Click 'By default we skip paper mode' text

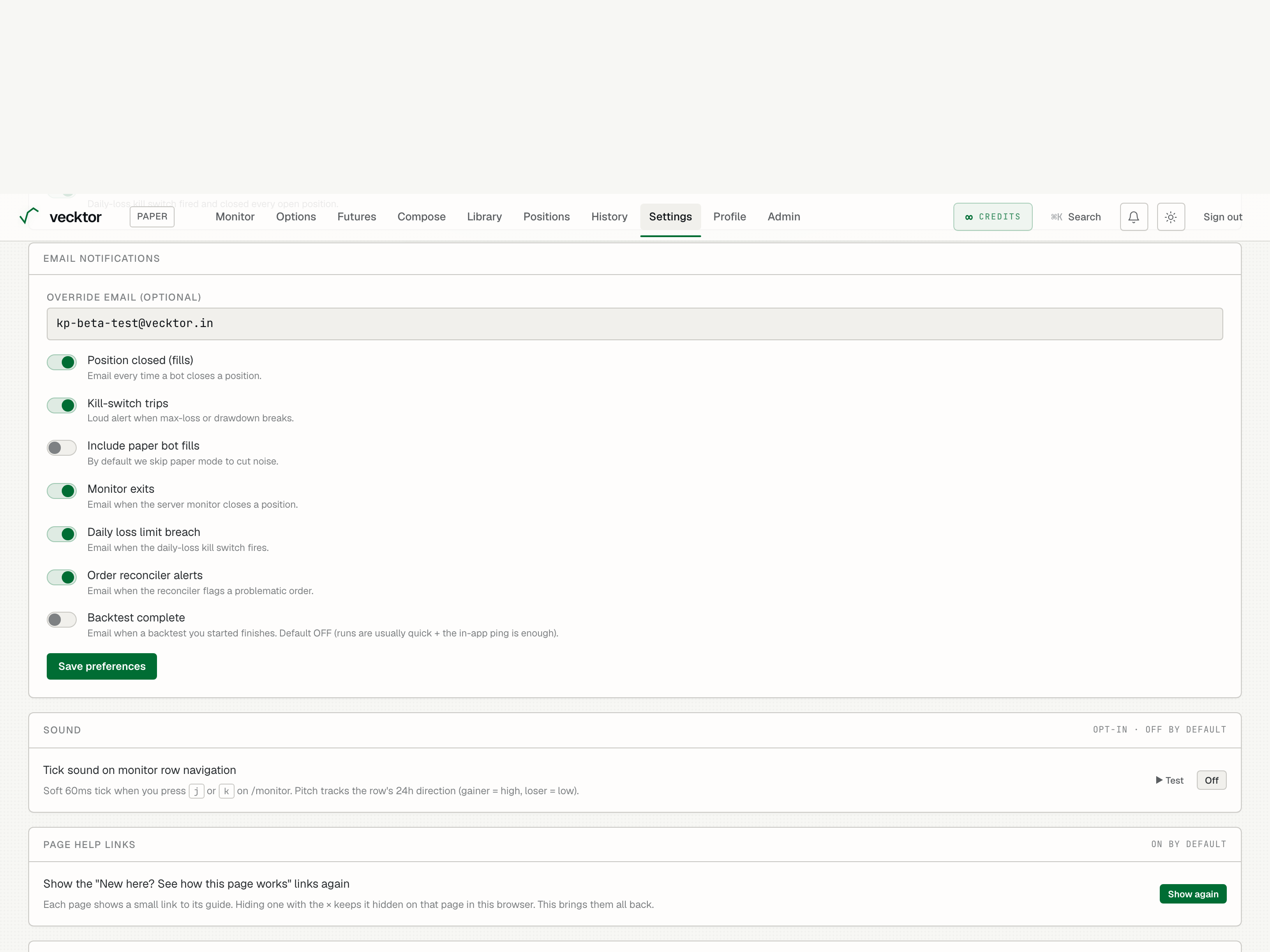183,461
